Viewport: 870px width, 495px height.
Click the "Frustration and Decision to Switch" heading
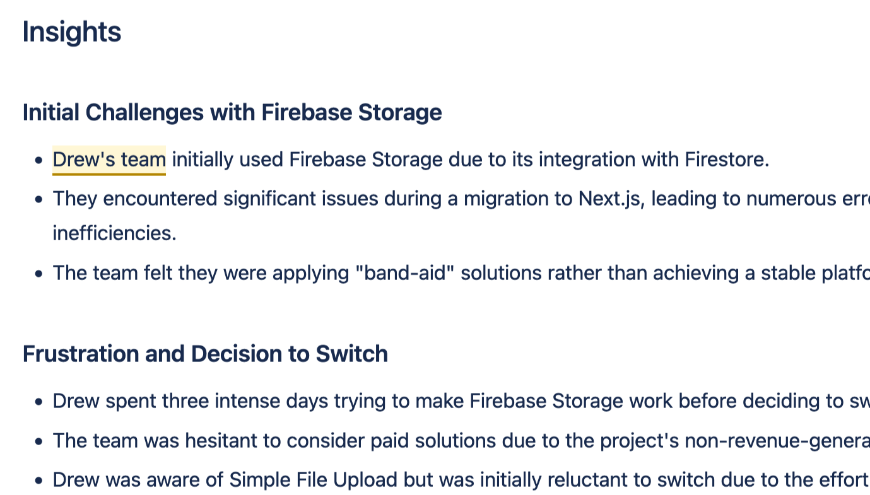click(205, 354)
